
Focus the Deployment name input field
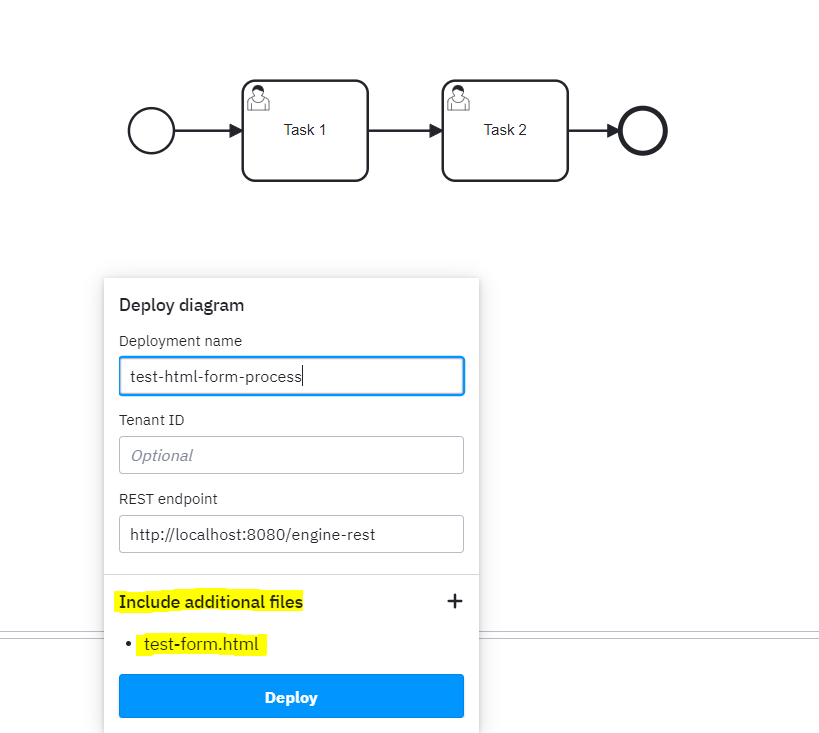point(291,376)
